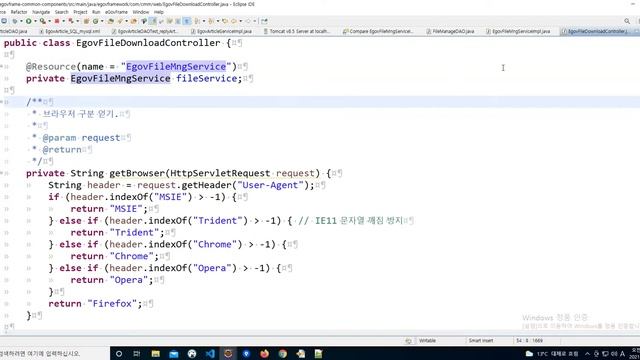Image resolution: width=640 pixels, height=360 pixels.
Task: Click the Cortana circle icon in taskbar
Action: (x=119, y=353)
